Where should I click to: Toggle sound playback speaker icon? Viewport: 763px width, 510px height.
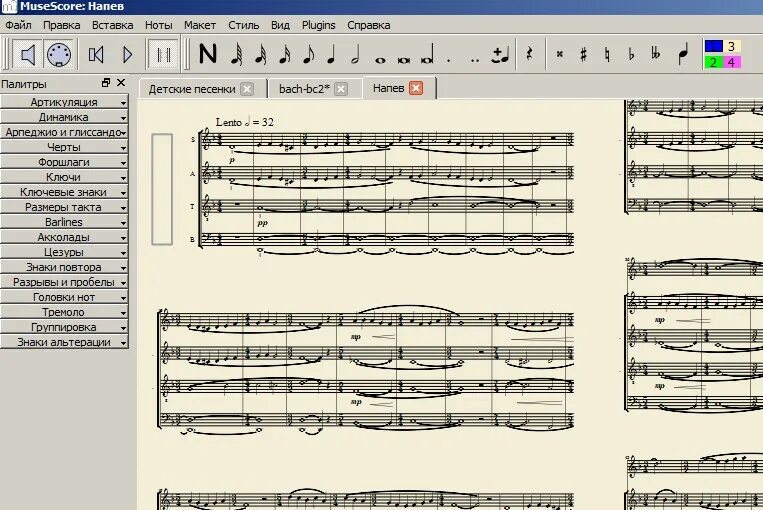tap(28, 54)
